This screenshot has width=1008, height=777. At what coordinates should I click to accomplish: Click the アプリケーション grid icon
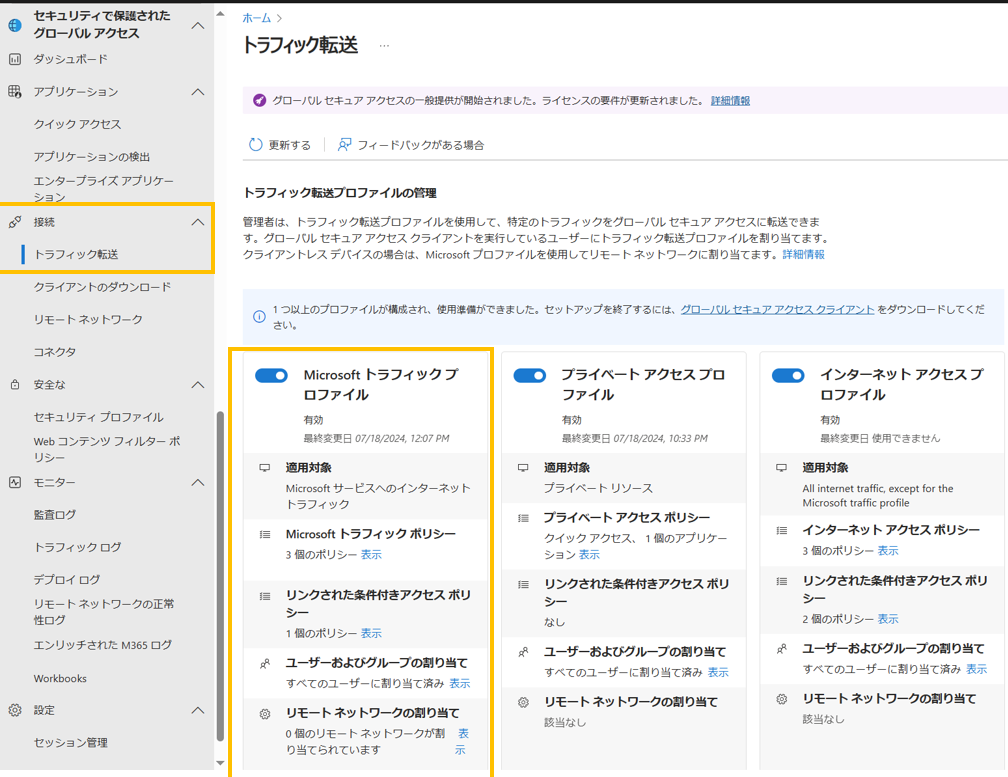point(15,91)
